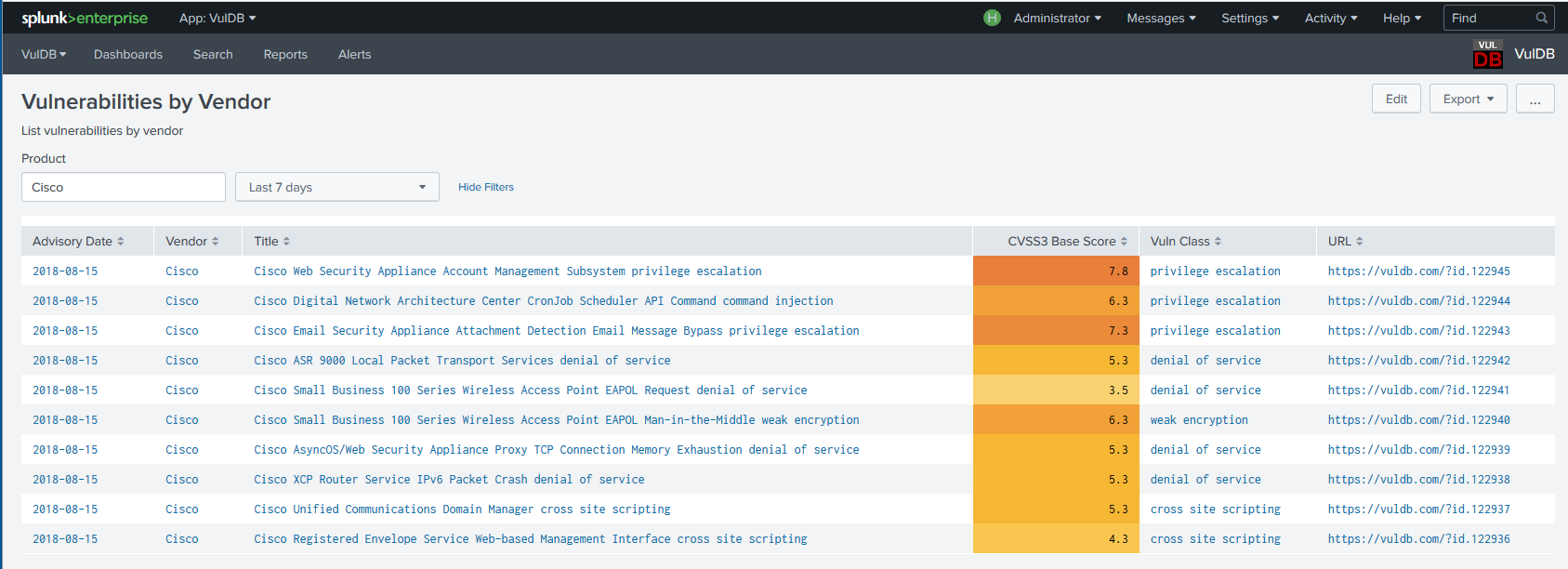Open the Messages menu
The image size is (1568, 569).
coord(1161,19)
